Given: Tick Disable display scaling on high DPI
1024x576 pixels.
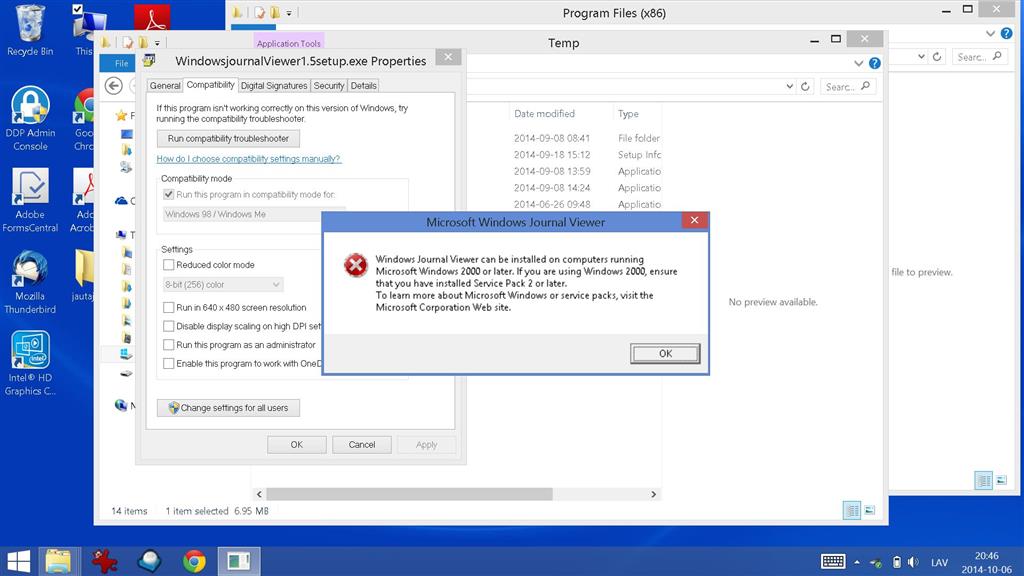Looking at the screenshot, I should 168,326.
